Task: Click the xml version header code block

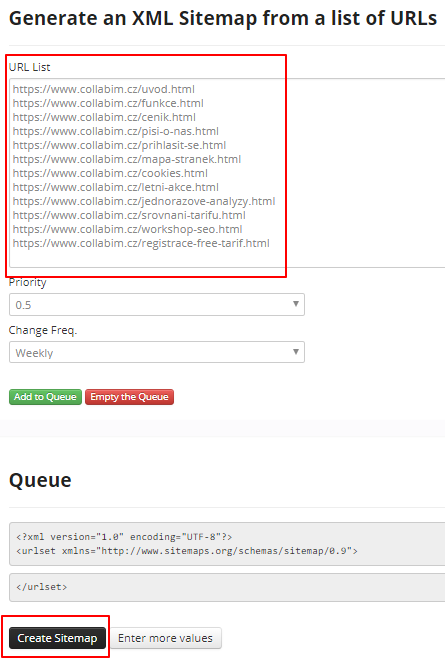Action: tap(227, 544)
